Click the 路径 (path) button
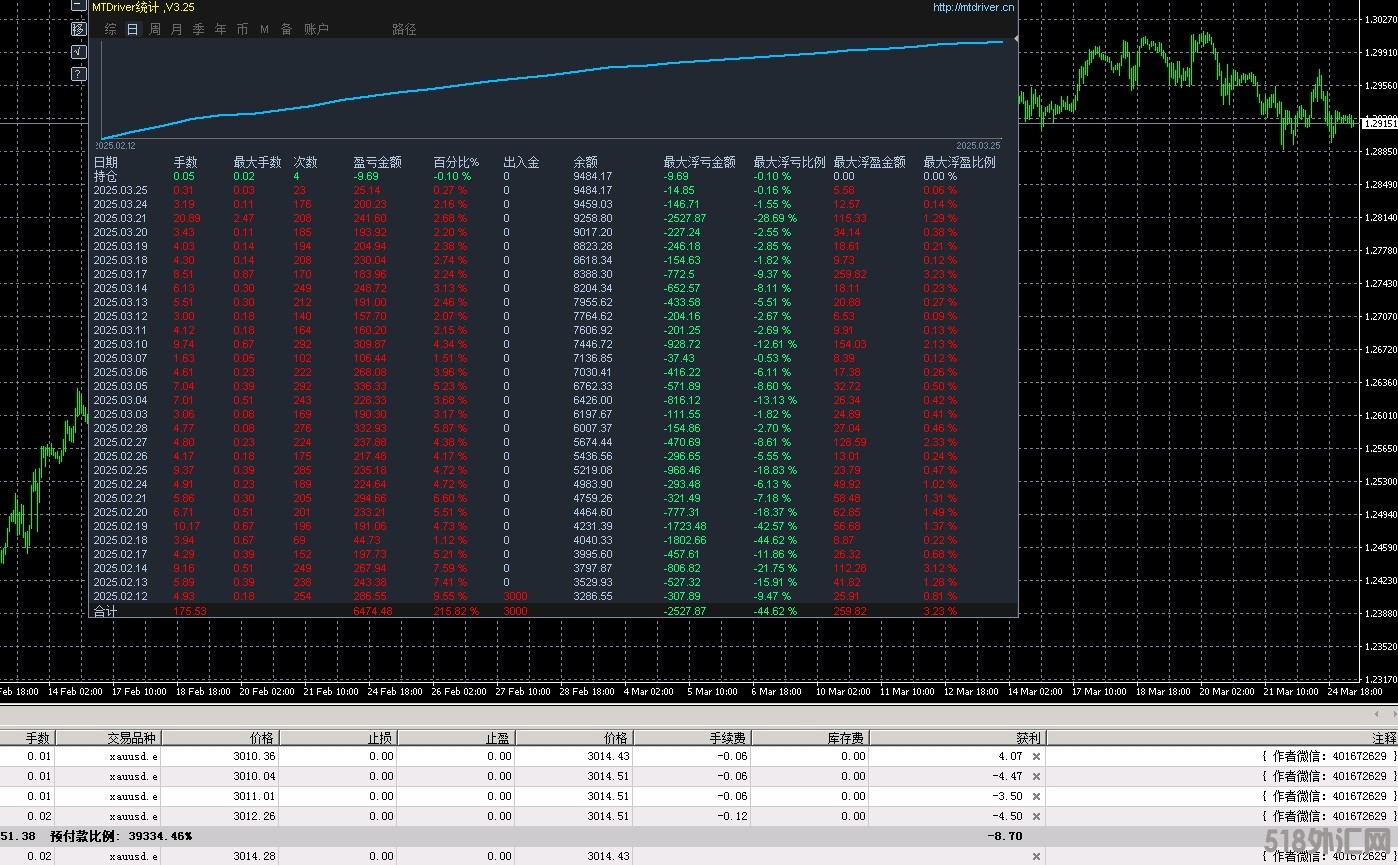 [x=404, y=30]
